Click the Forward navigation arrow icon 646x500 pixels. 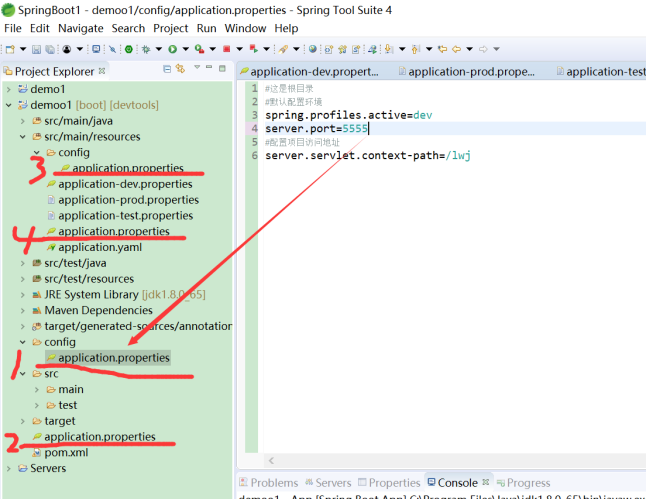(483, 49)
